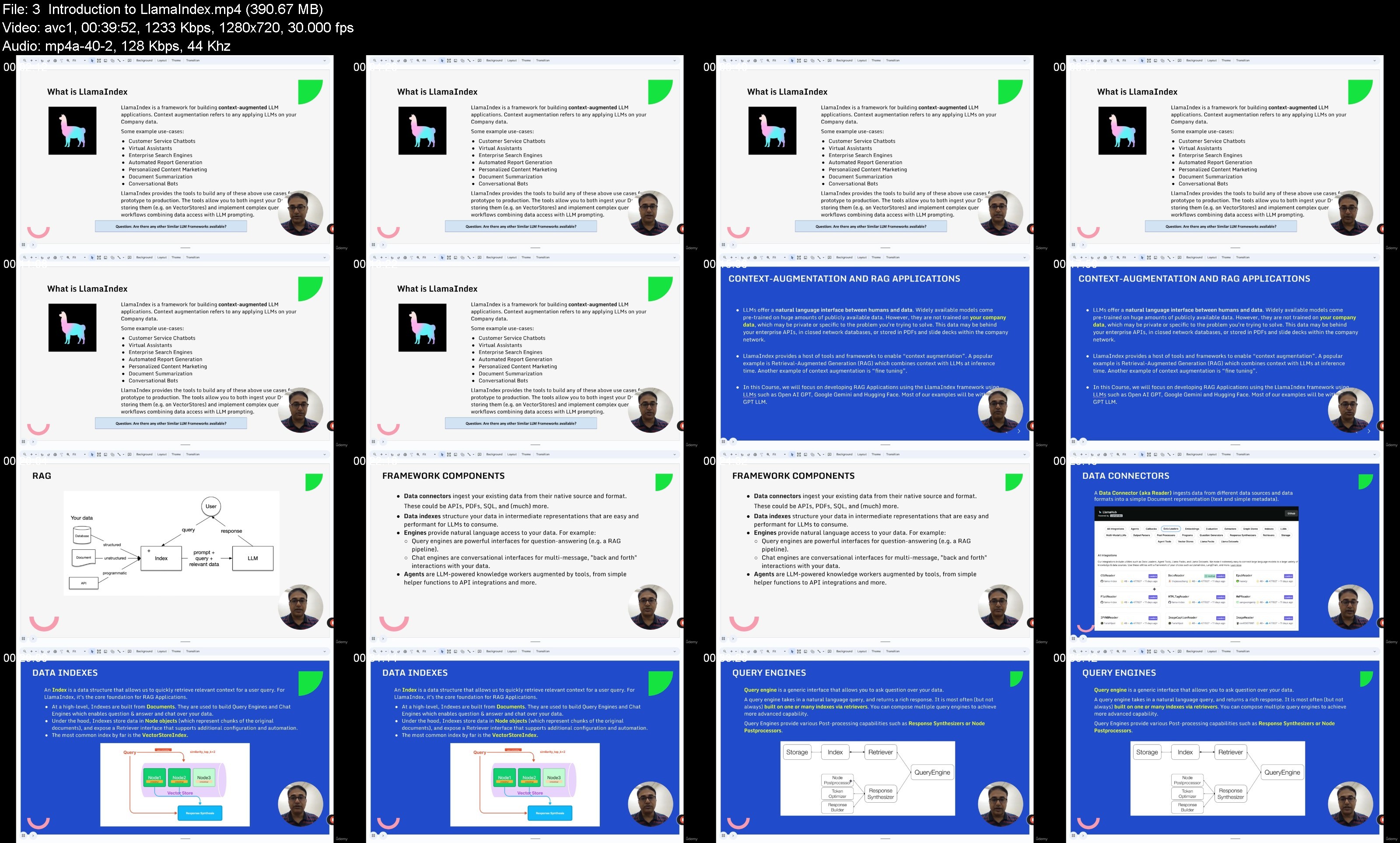The width and height of the screenshot is (1400, 843).
Task: Open HTMLTagReader card on LlamaHub
Action: click(1197, 600)
